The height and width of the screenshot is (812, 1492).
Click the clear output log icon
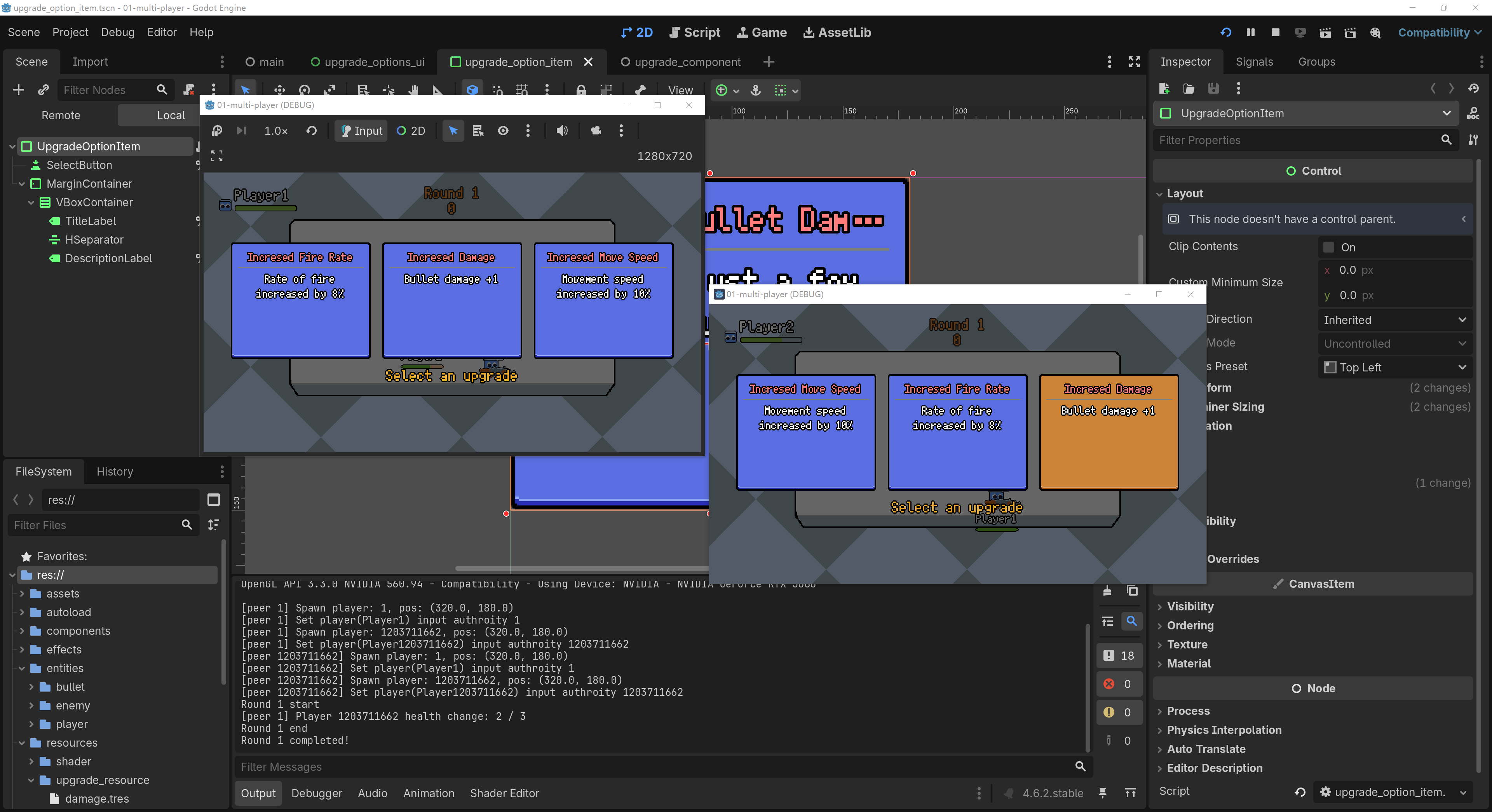[1107, 590]
